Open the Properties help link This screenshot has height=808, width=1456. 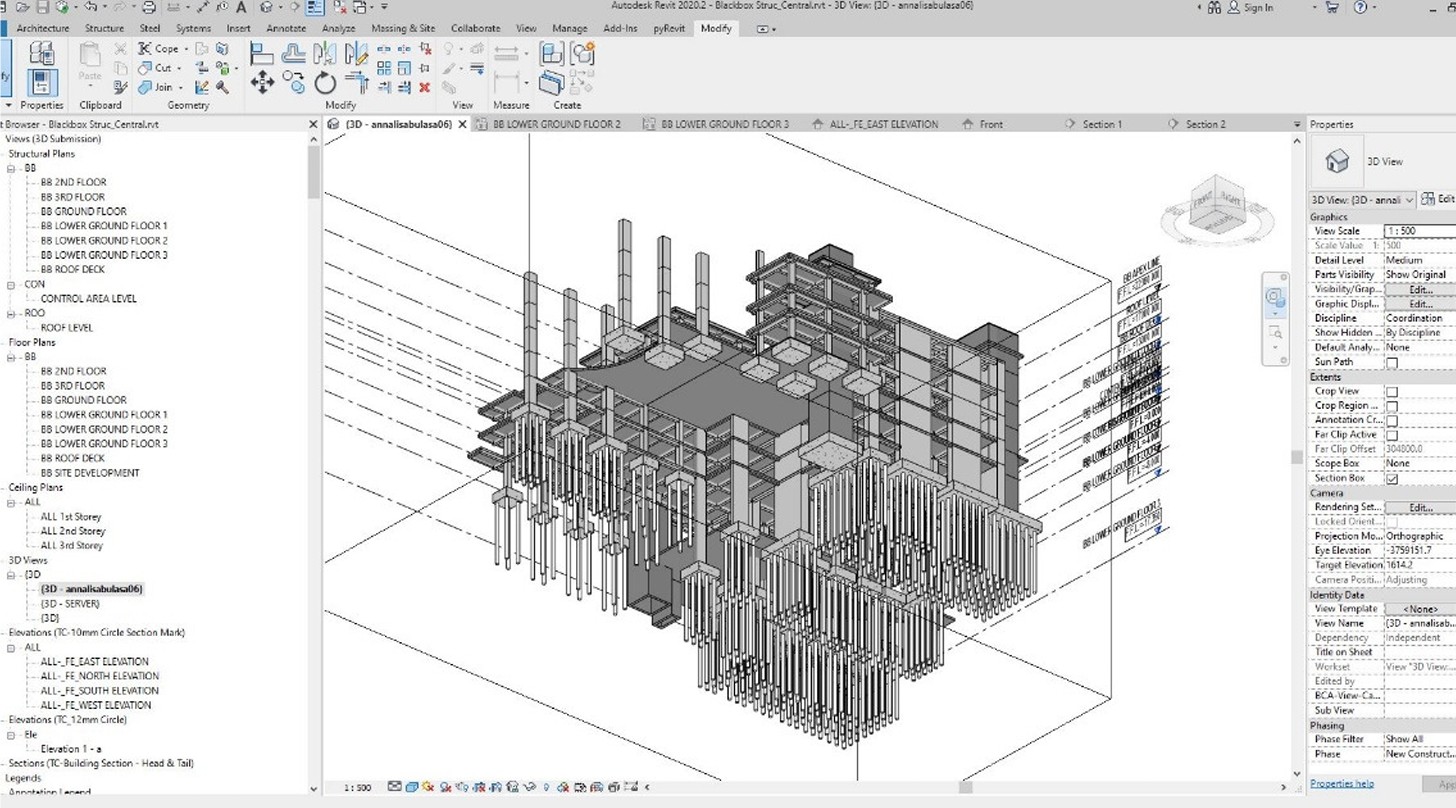pos(1341,784)
